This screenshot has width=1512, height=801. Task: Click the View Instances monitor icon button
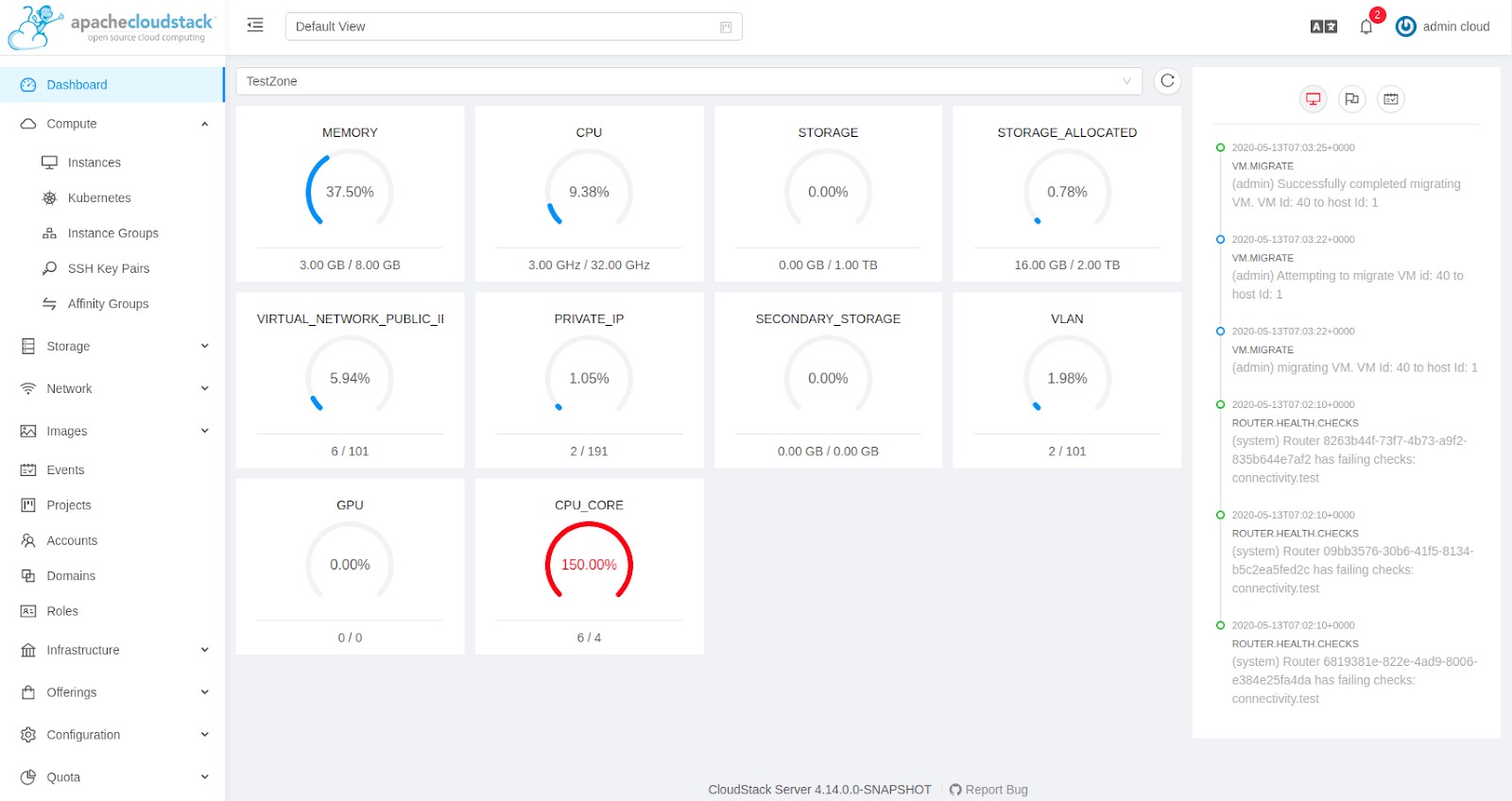[x=1313, y=98]
